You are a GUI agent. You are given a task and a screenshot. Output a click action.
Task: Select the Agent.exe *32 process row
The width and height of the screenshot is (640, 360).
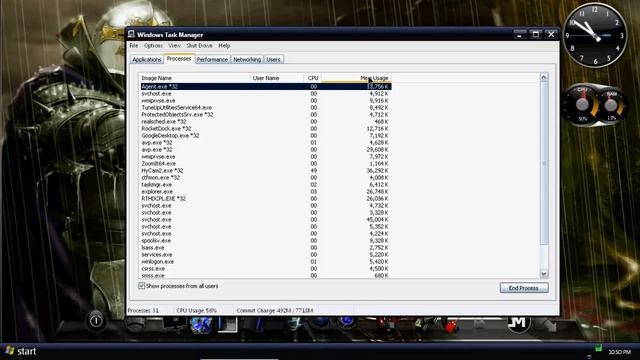266,87
